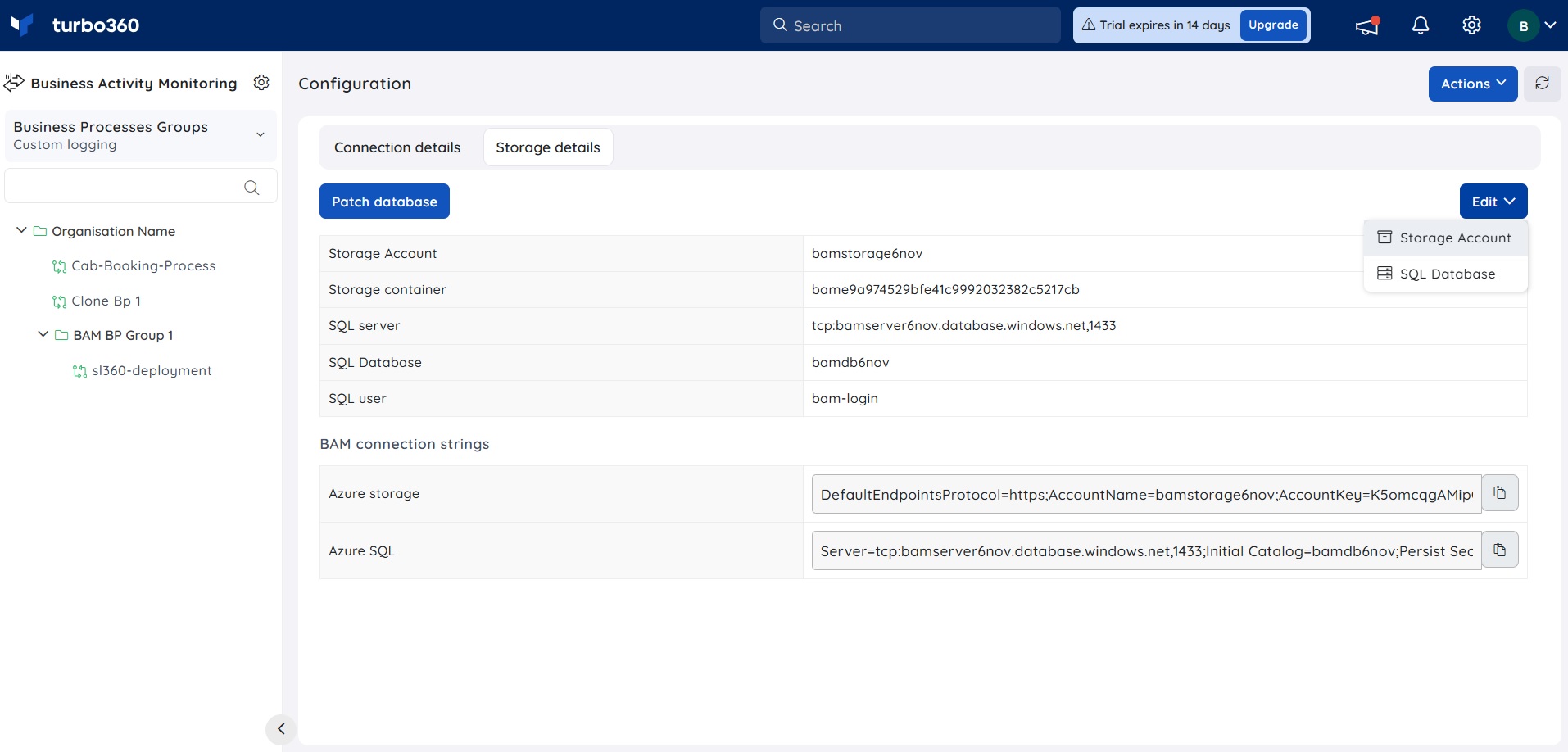This screenshot has height=752, width=1568.
Task: Click the SQL user value bam-login
Action: (845, 399)
